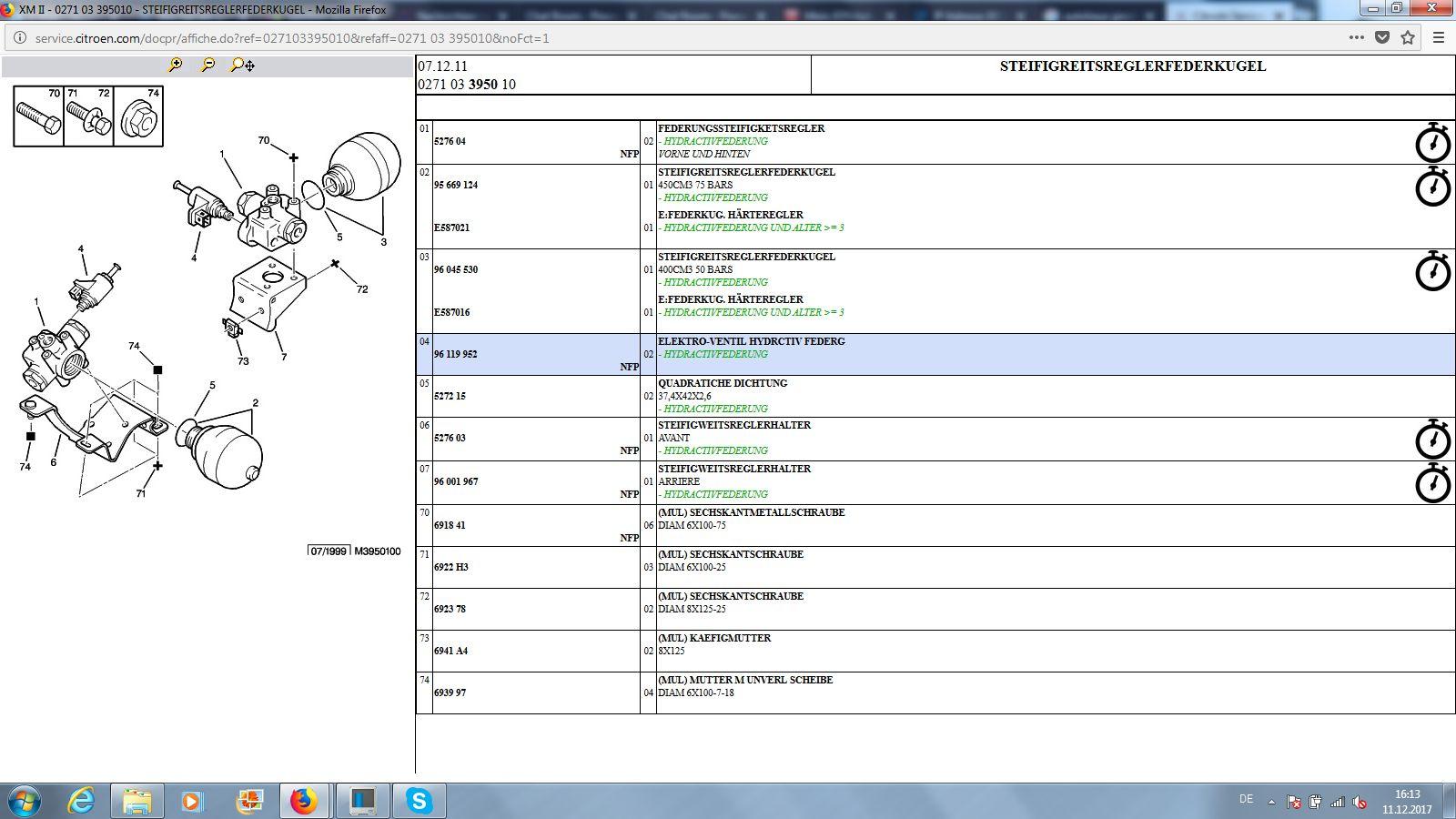This screenshot has height=819, width=1456.
Task: Open the orange app icon beside Media Player
Action: [x=248, y=801]
